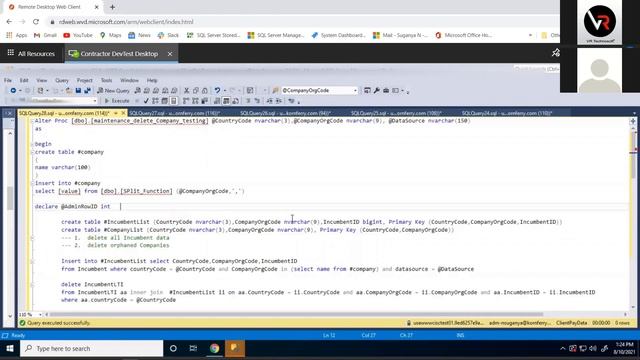Screen dimensions: 640x360
Task: Open the View menu
Action: coord(42,80)
